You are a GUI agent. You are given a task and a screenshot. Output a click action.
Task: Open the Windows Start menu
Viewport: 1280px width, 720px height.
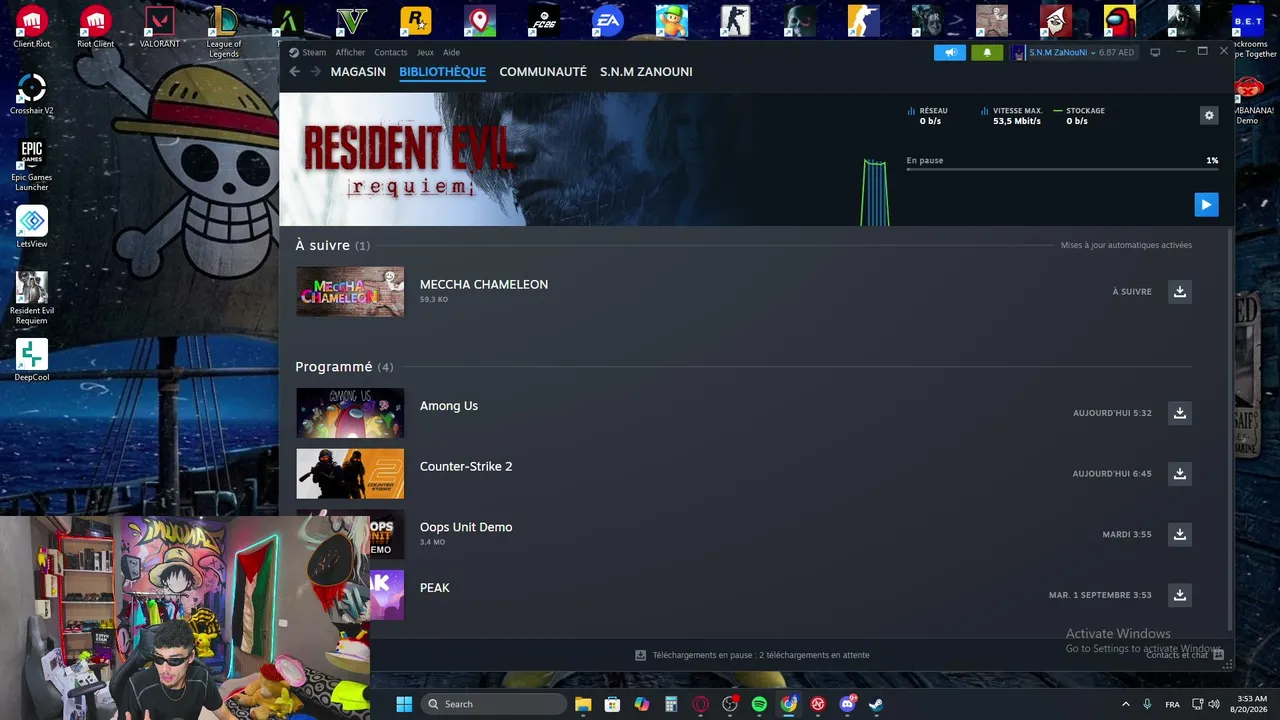404,704
